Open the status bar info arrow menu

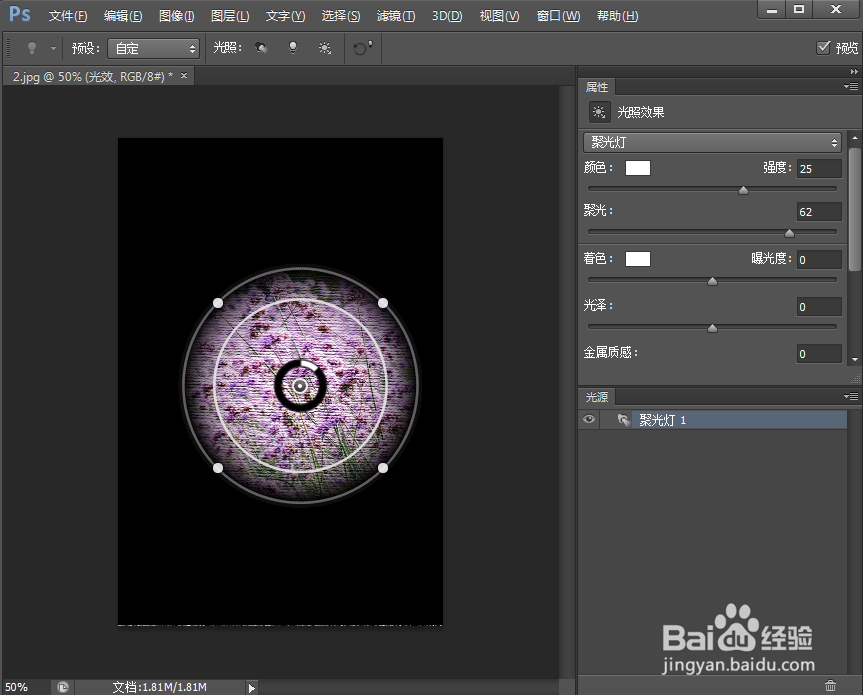point(252,687)
